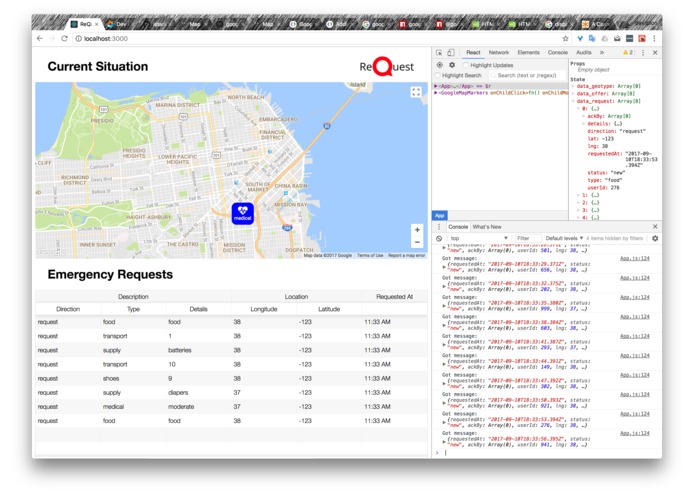Click the console Filter field
This screenshot has height=494, width=695.
click(x=527, y=238)
